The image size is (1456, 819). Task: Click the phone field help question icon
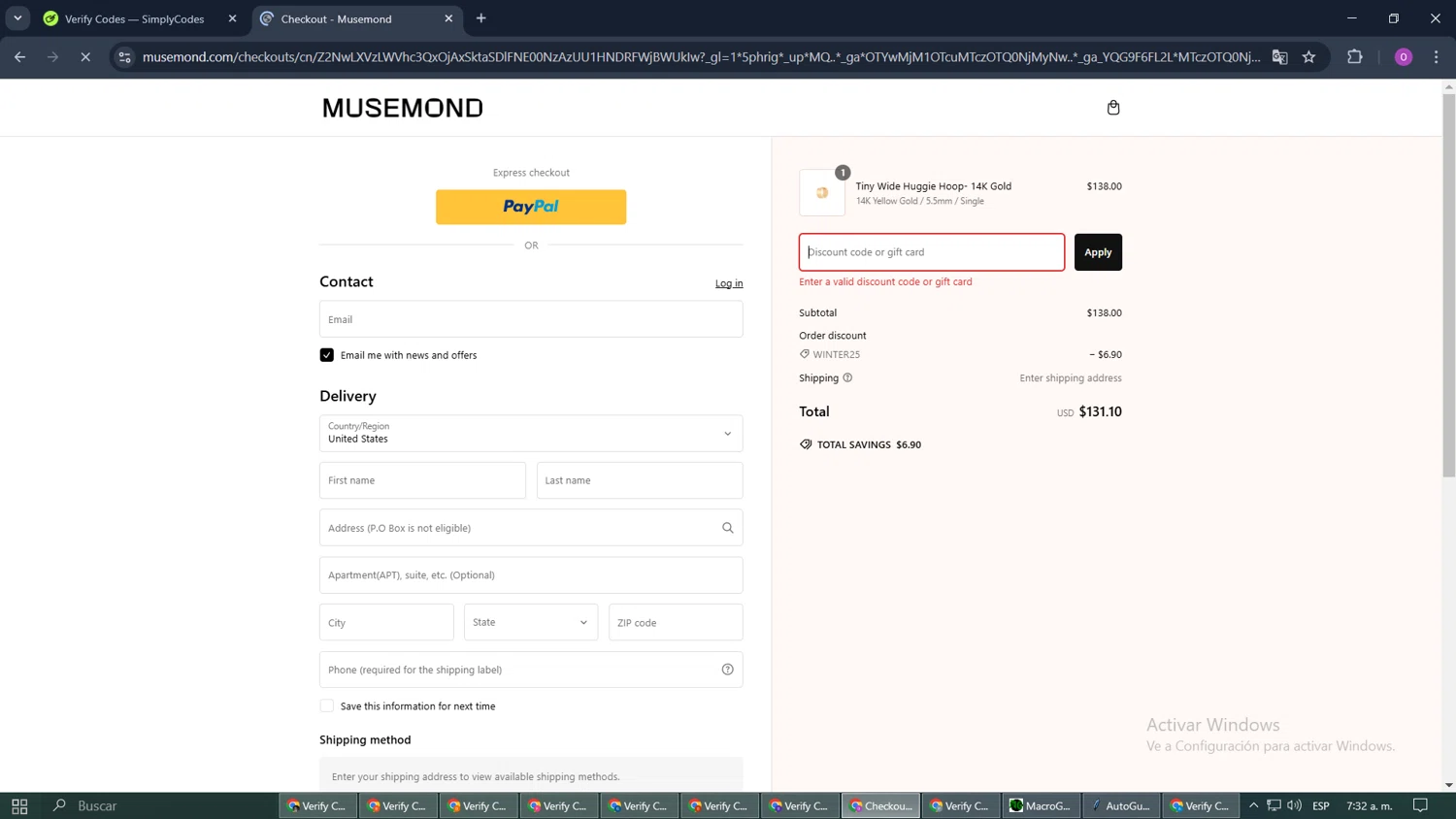(727, 670)
